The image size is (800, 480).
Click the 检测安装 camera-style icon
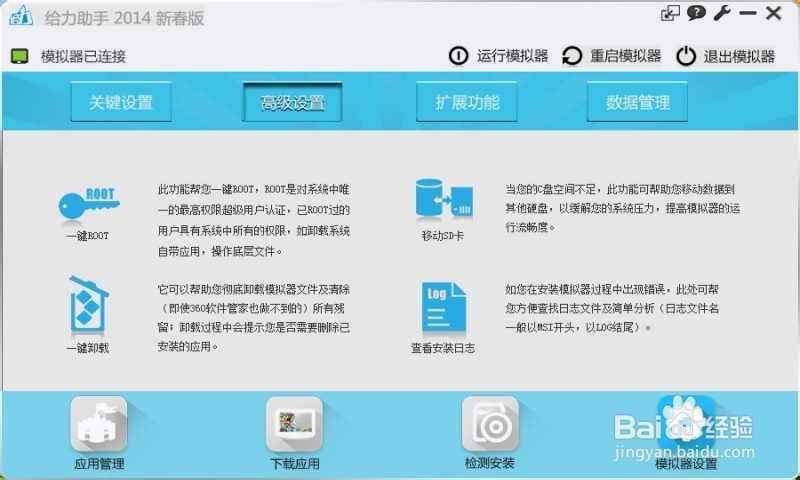coord(490,423)
